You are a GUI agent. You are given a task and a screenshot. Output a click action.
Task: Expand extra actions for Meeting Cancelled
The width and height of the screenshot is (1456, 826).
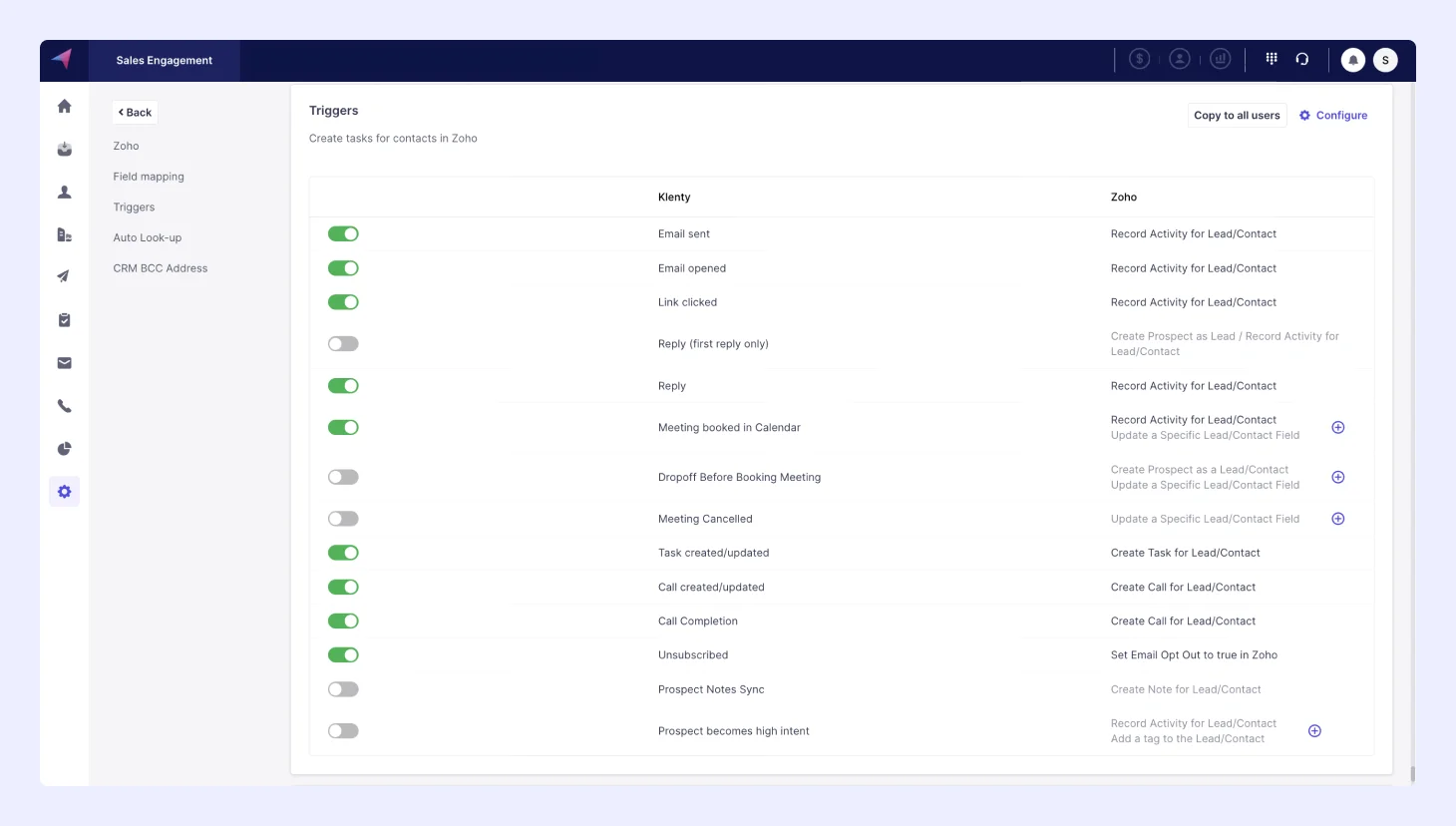click(x=1338, y=518)
